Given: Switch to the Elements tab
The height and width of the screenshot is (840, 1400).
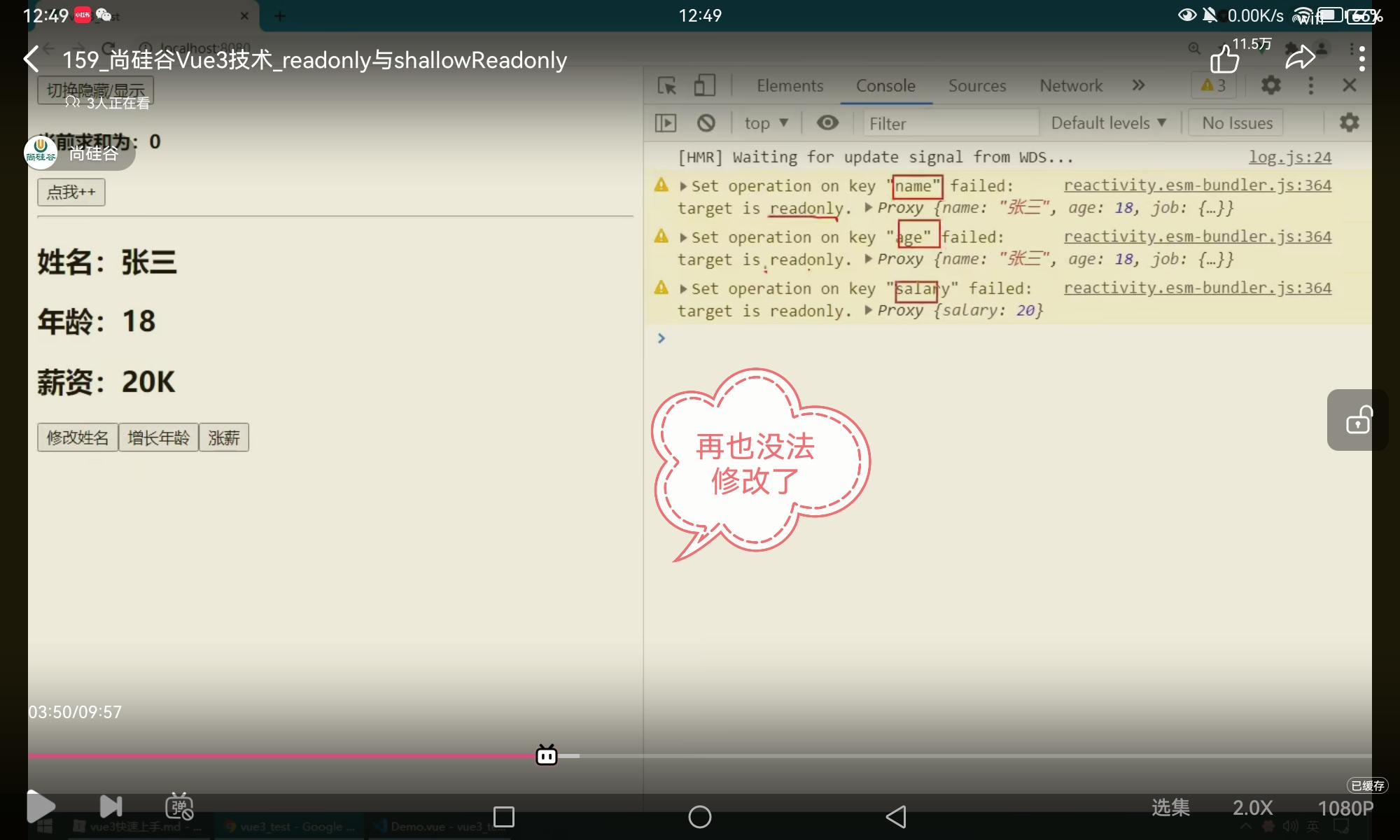Looking at the screenshot, I should (x=790, y=86).
